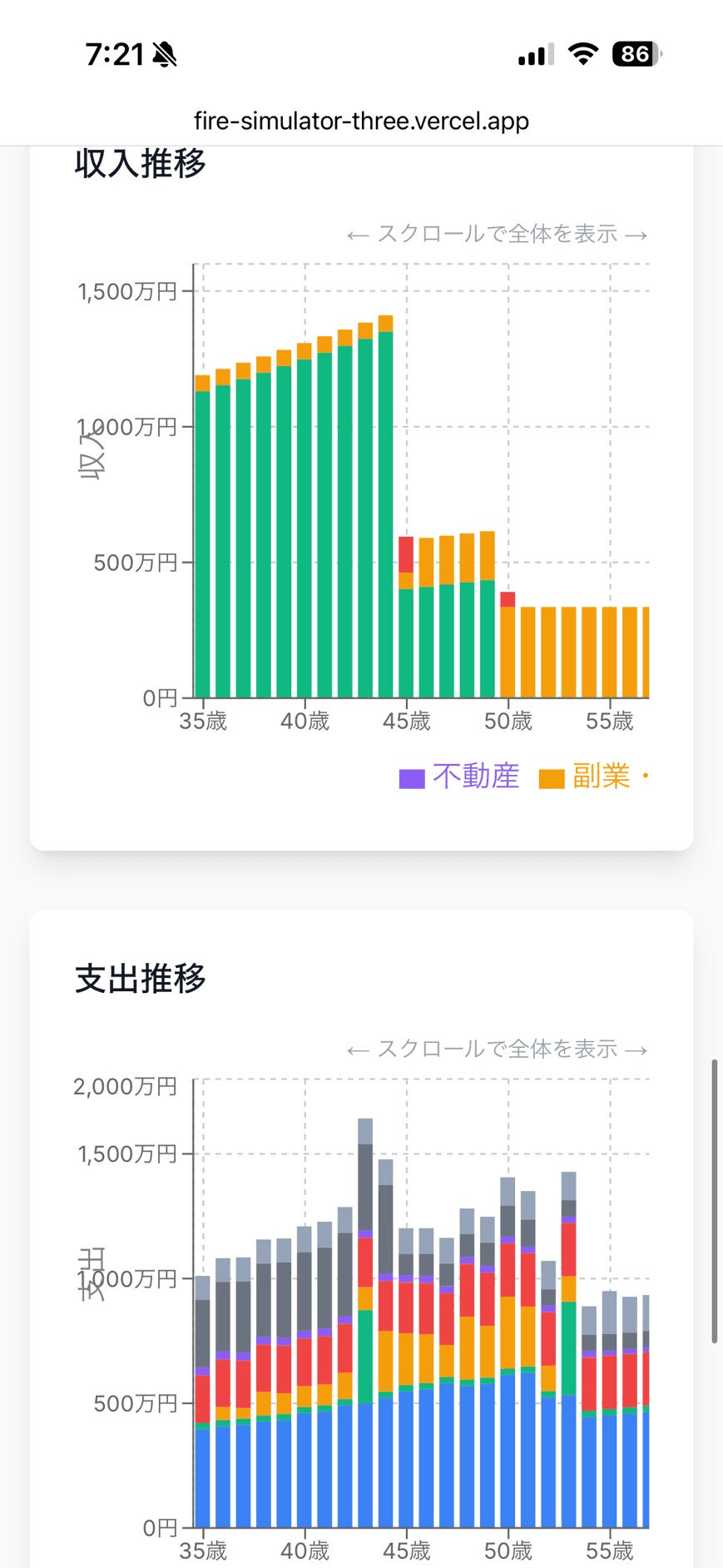Tap the cellular signal bars icon
The image size is (723, 1568).
pos(536,55)
